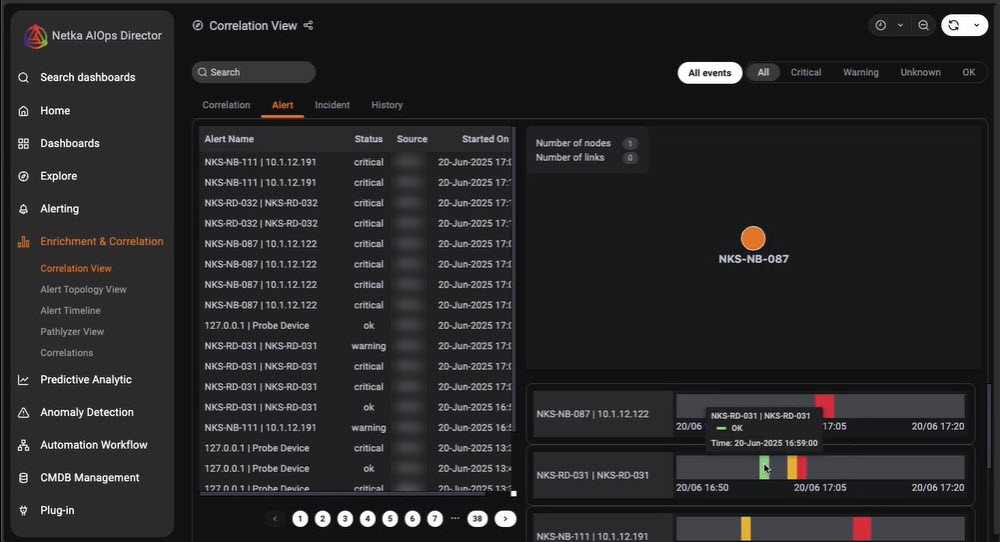Click the Predictive Analytic line-chart icon
Viewport: 1000px width, 542px height.
tap(24, 380)
